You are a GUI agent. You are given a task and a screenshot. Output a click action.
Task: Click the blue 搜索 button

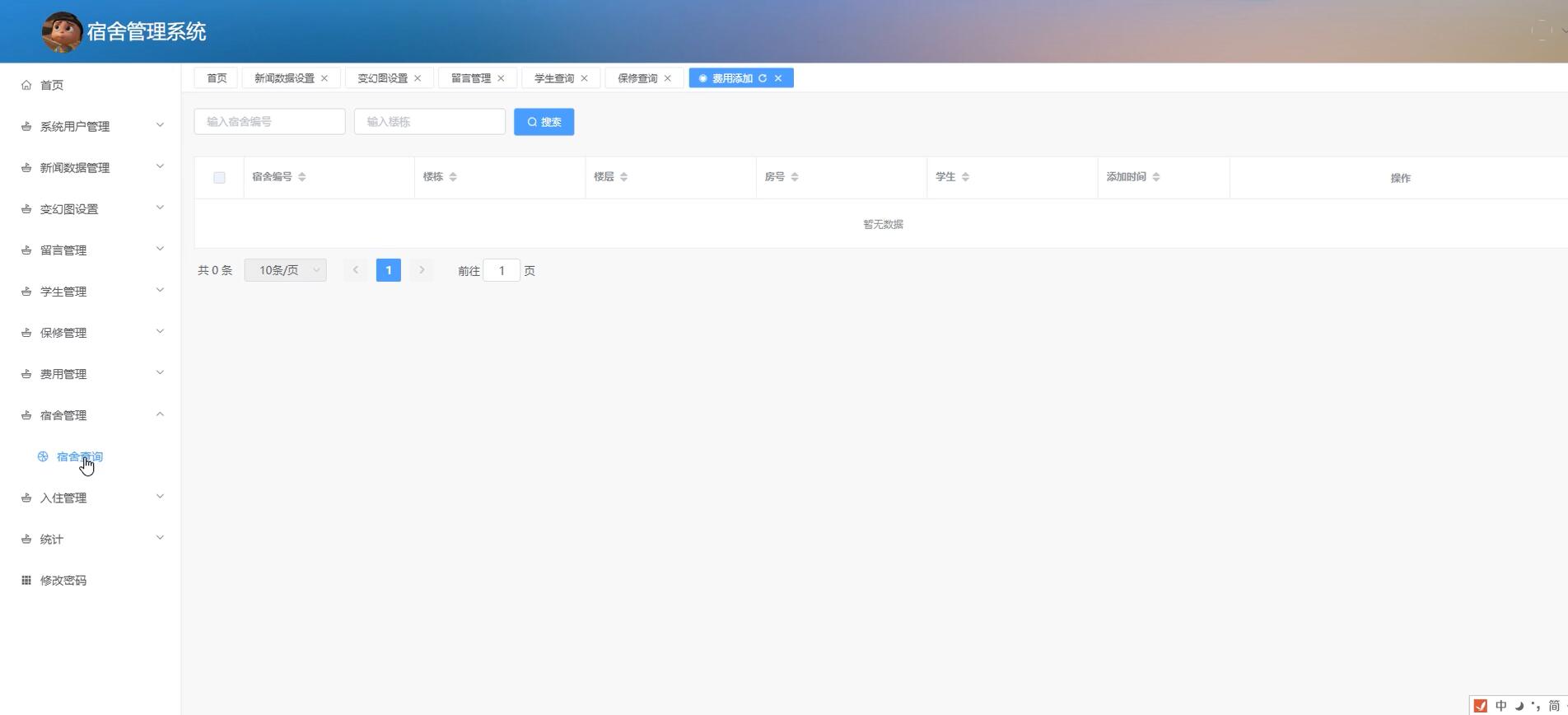coord(544,122)
